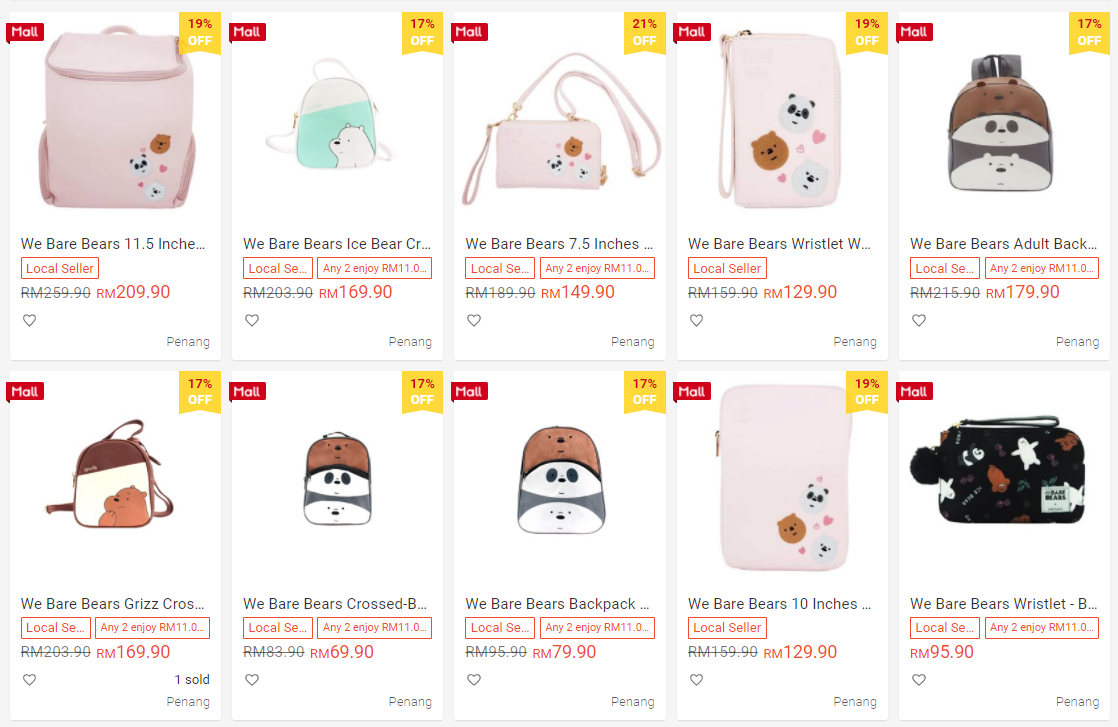Click We Bare Bears Grizz product title

[113, 604]
